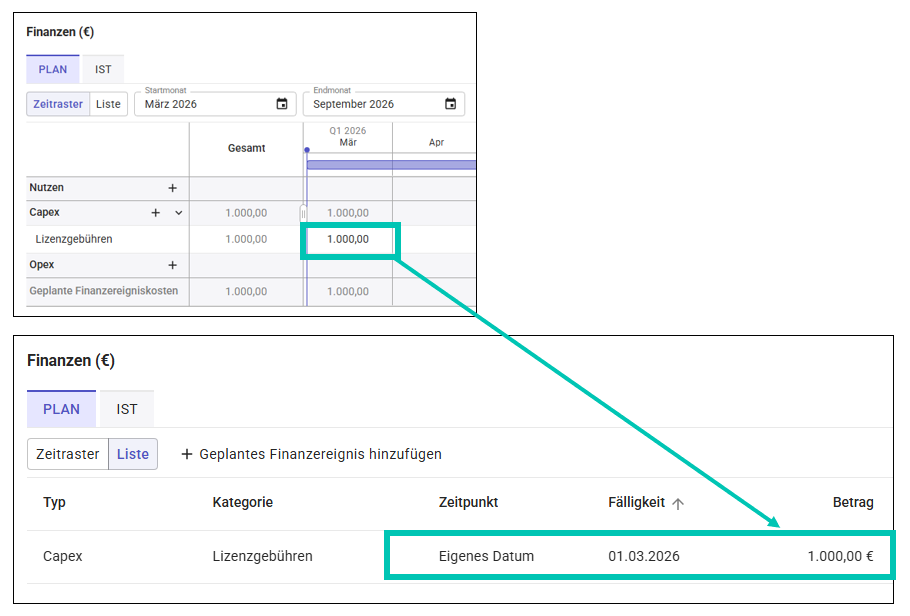This screenshot has height=616, width=910.
Task: Click the sort arrow next to Fälligkeit
Action: (678, 504)
